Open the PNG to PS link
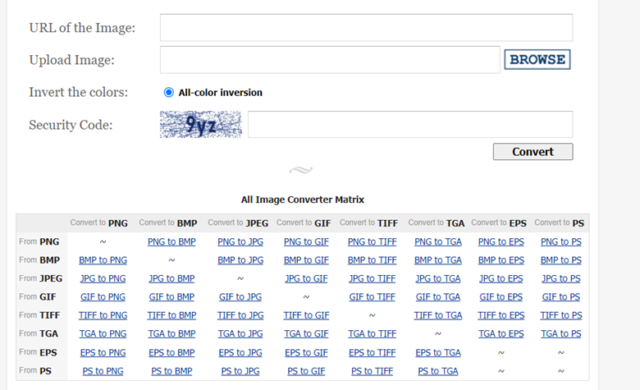This screenshot has height=390, width=640. point(561,242)
